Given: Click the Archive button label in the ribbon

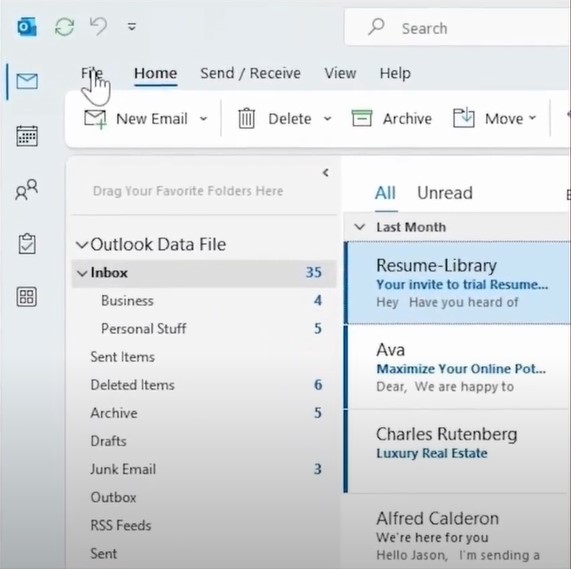Looking at the screenshot, I should click(x=407, y=119).
